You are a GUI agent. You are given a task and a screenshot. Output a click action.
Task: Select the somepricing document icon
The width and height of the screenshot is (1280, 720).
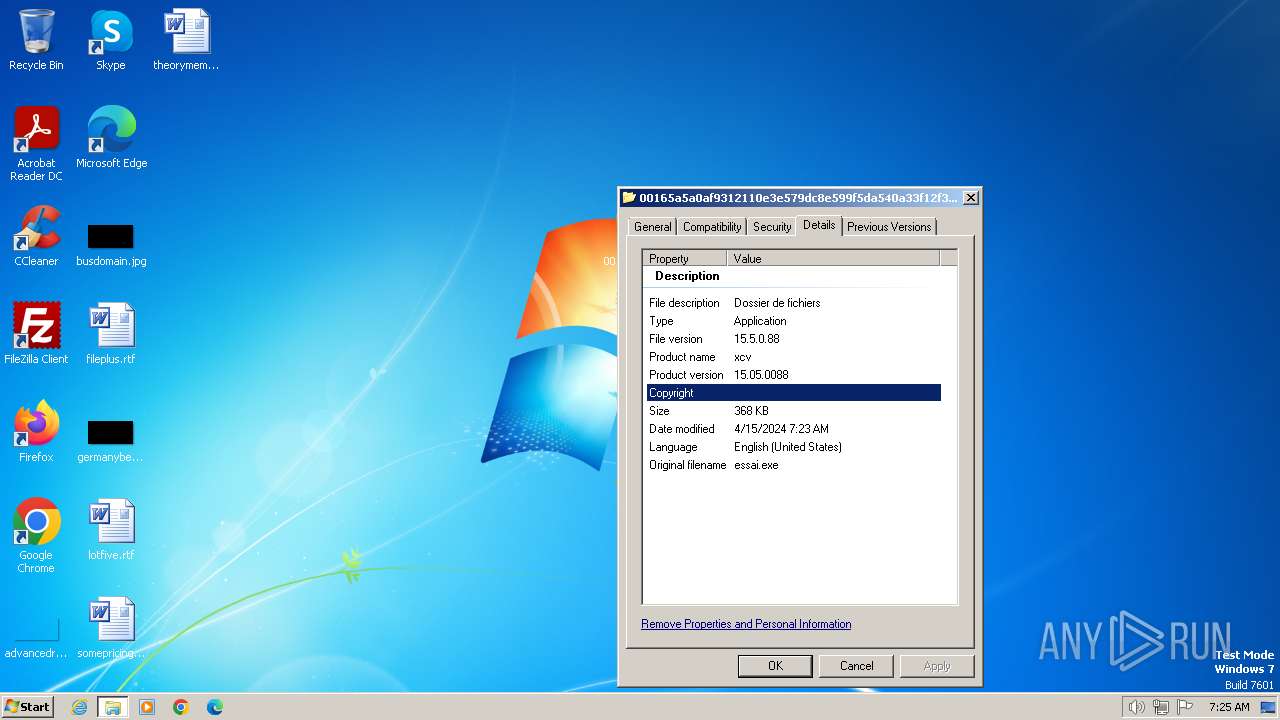(111, 628)
